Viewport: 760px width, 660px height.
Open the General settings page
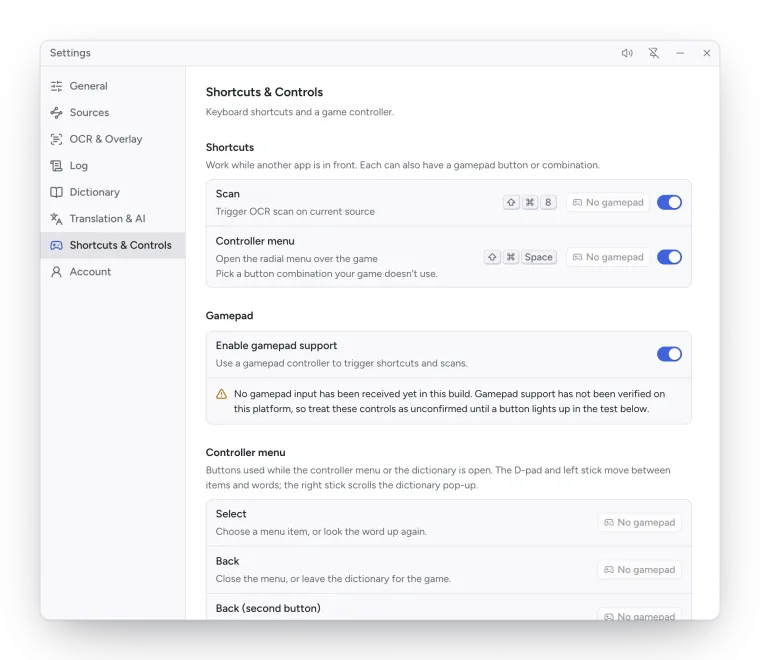[113, 86]
